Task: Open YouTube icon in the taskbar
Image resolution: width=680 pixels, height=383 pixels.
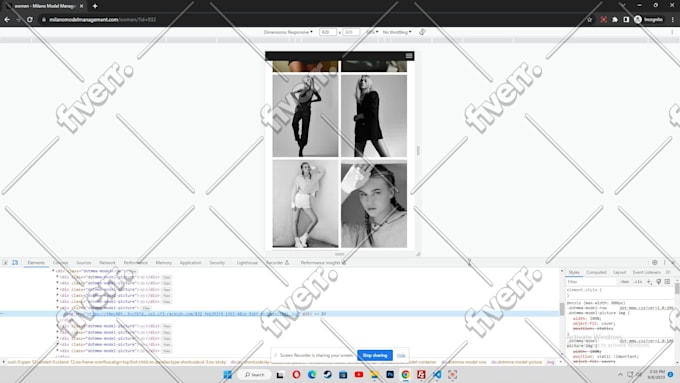Action: coord(359,375)
